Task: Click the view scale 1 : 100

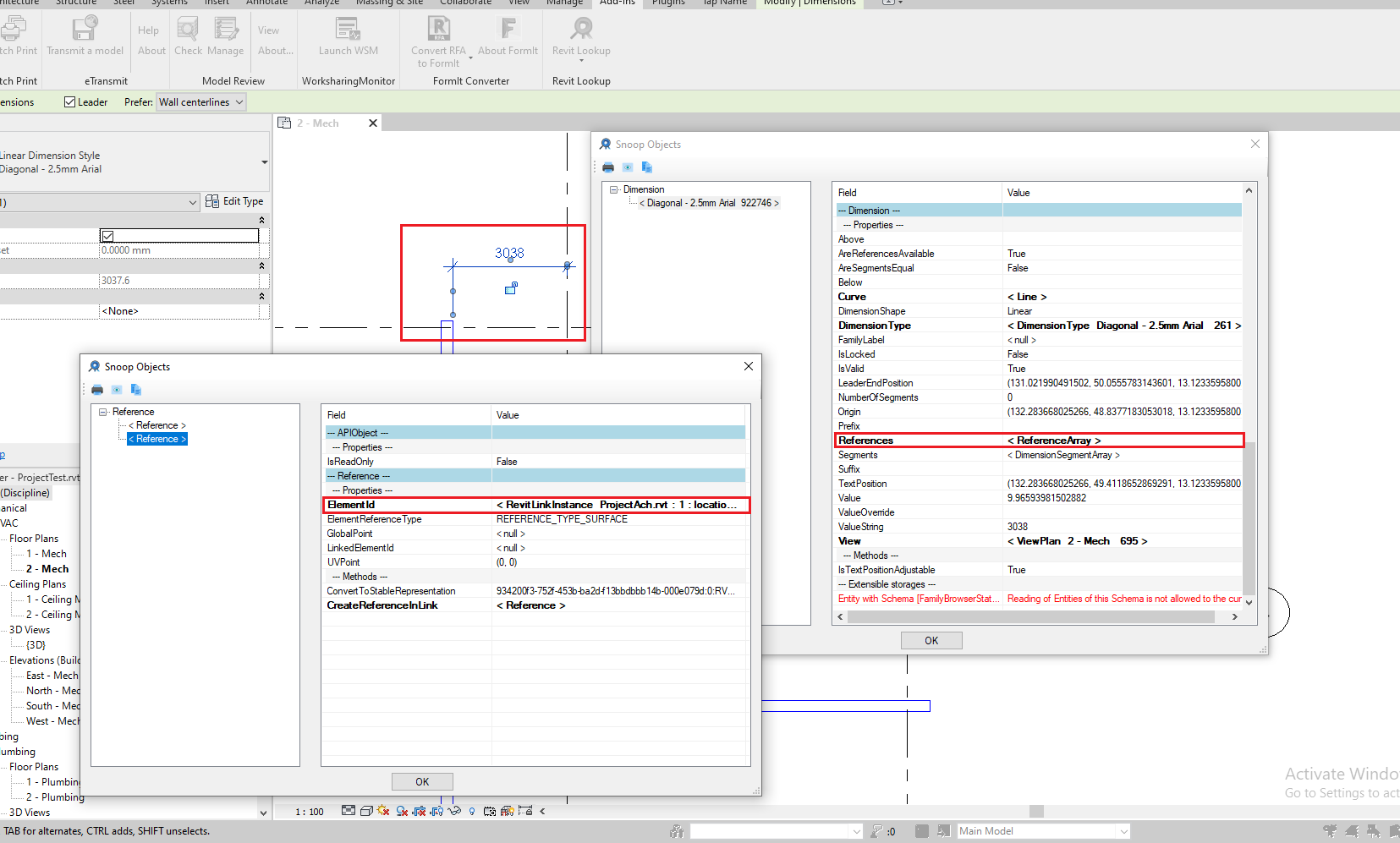Action: pos(310,812)
